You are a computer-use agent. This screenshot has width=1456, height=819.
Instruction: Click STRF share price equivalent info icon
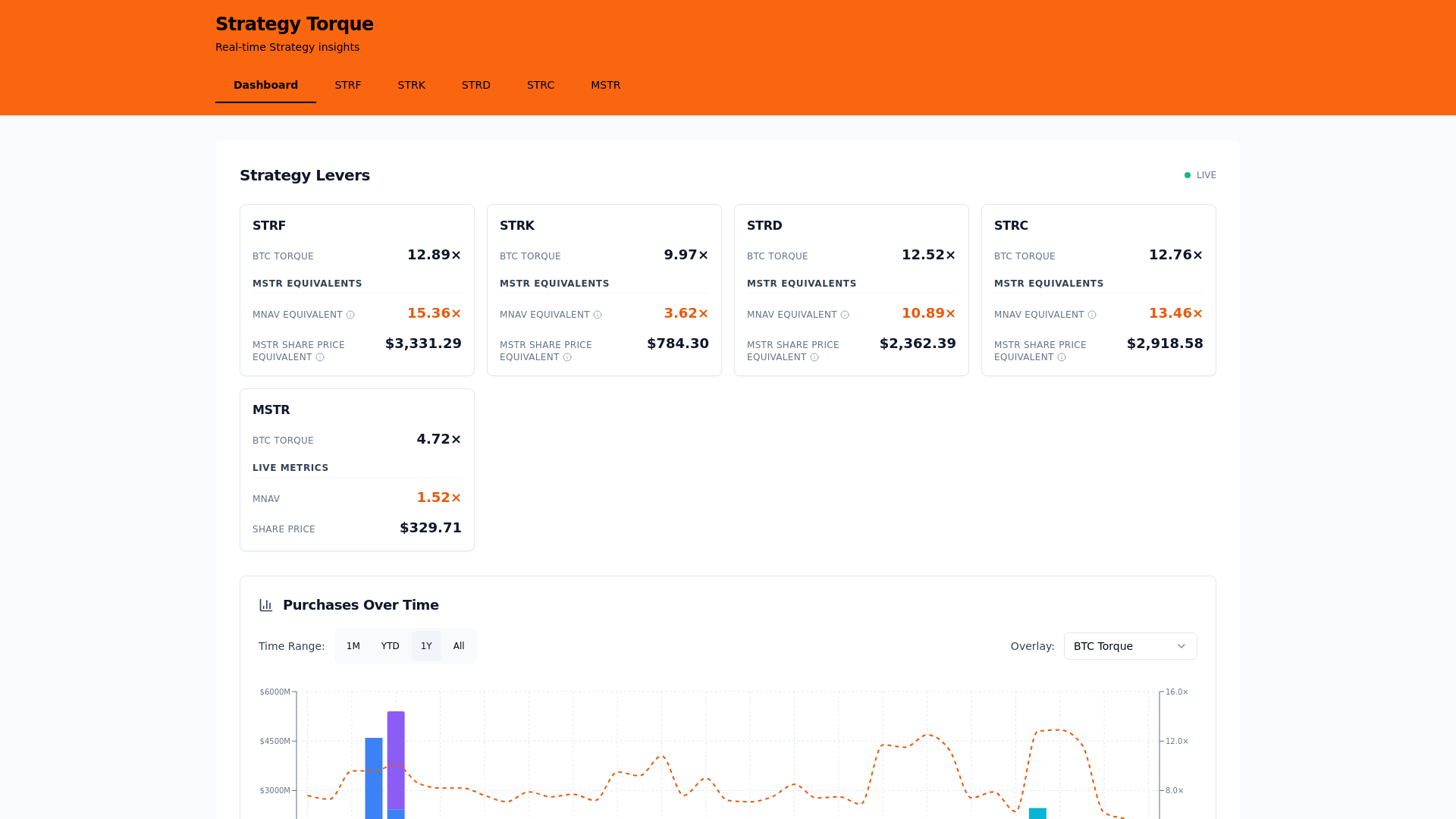[320, 357]
